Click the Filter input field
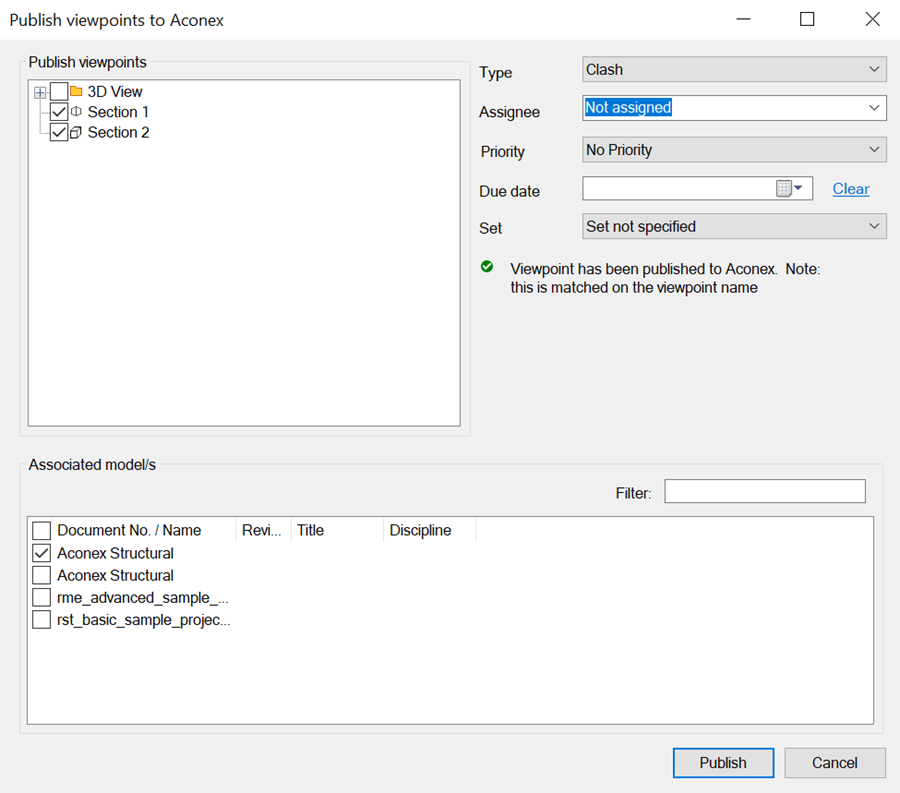This screenshot has height=793, width=900. coord(765,492)
